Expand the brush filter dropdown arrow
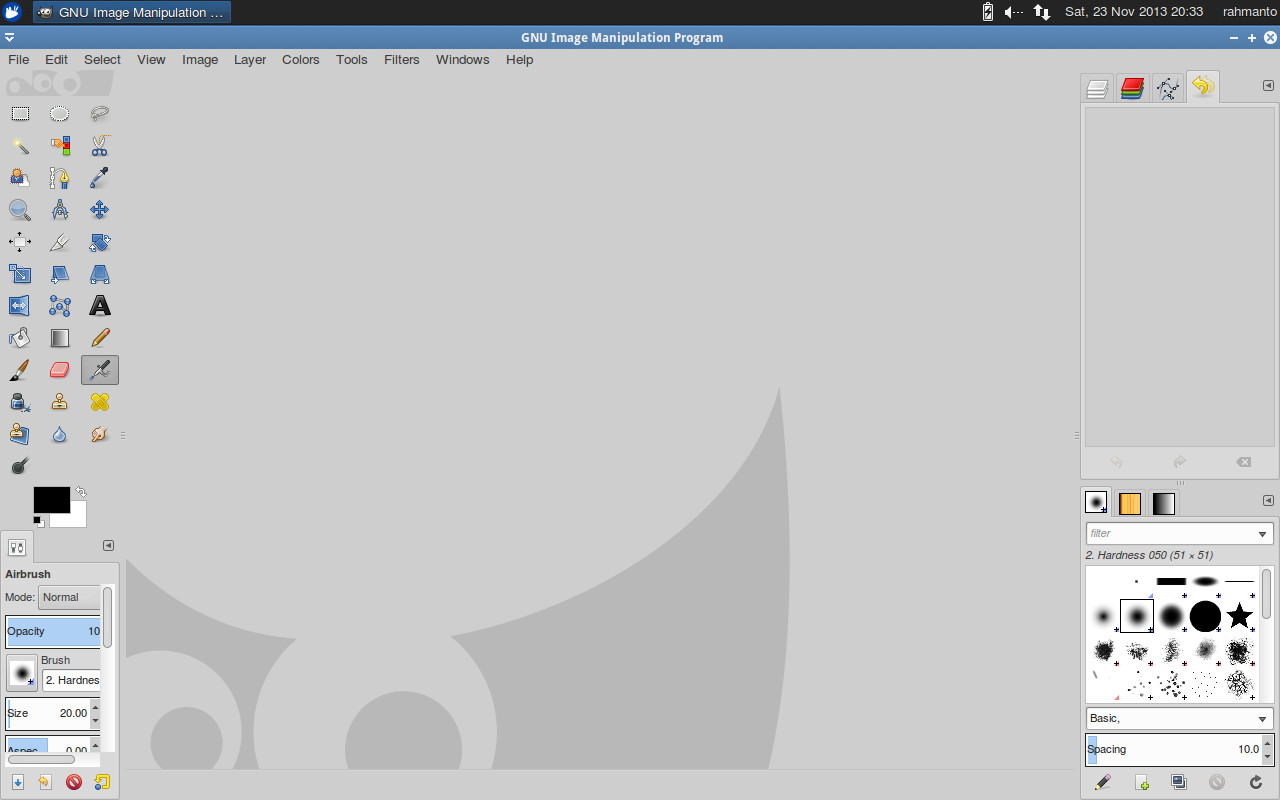This screenshot has height=800, width=1280. pos(1262,534)
